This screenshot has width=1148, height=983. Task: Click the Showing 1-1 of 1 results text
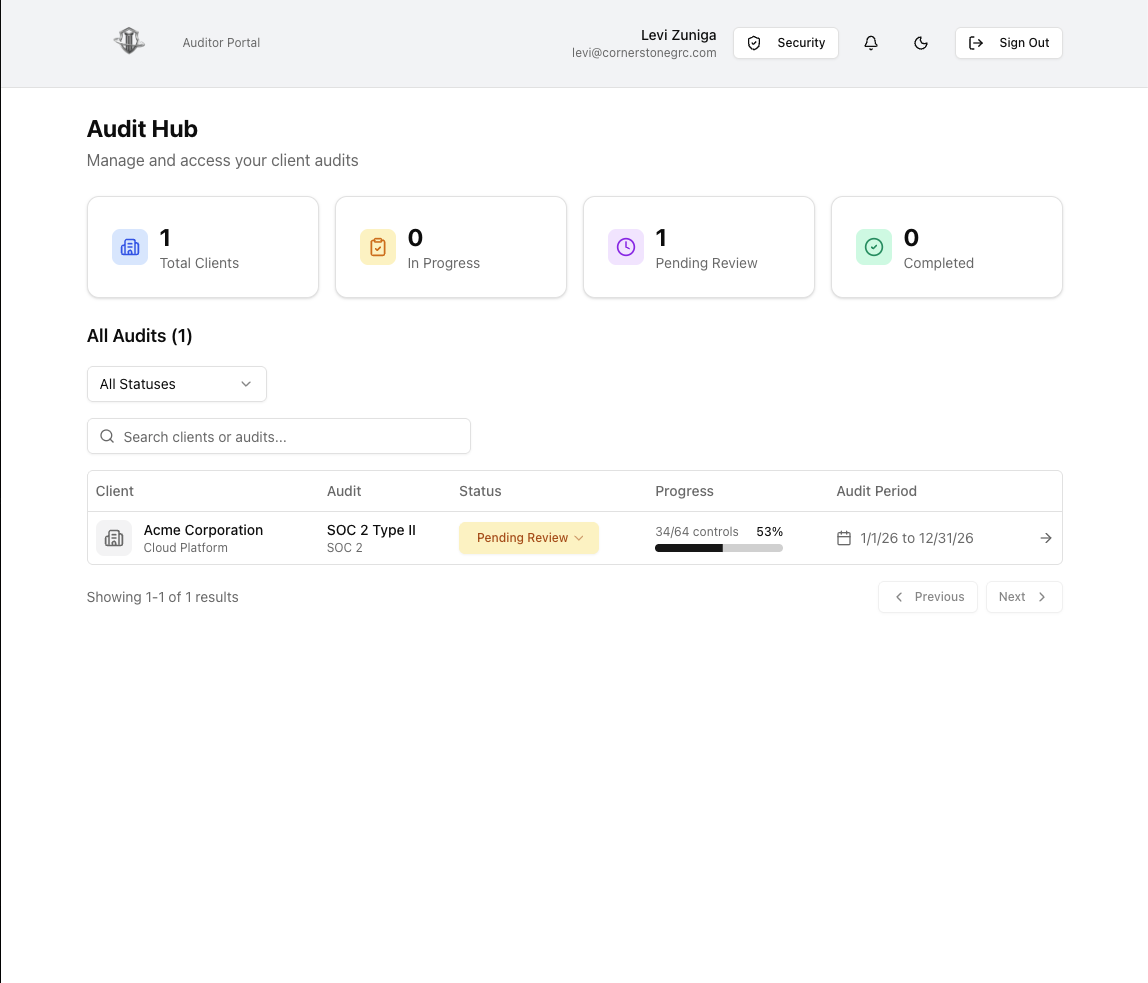coord(163,597)
